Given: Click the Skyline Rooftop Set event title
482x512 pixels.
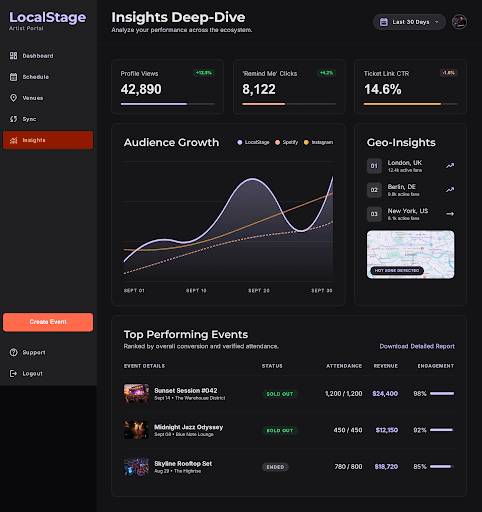Looking at the screenshot, I should click(183, 464).
